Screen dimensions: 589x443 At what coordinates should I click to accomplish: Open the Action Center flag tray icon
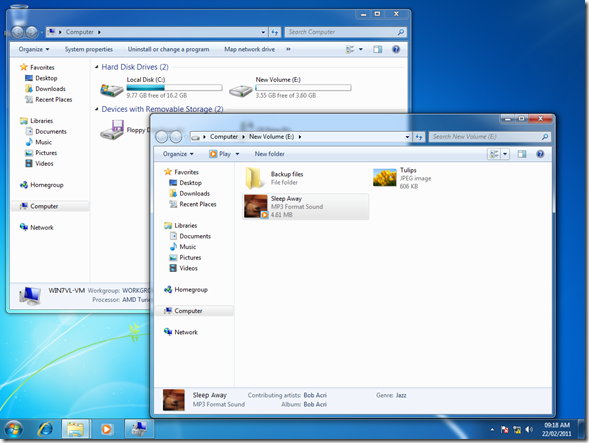pyautogui.click(x=504, y=429)
